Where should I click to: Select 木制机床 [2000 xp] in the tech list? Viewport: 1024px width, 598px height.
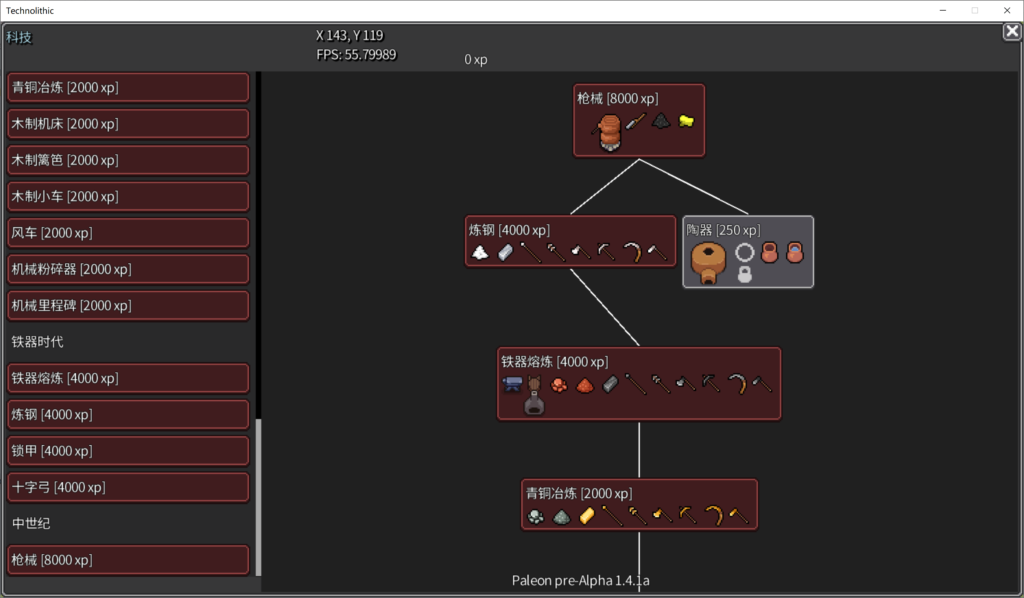click(x=128, y=124)
